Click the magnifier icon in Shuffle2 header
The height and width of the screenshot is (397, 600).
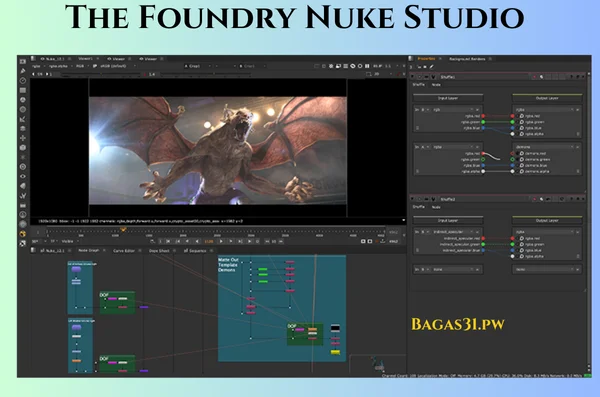tap(541, 199)
